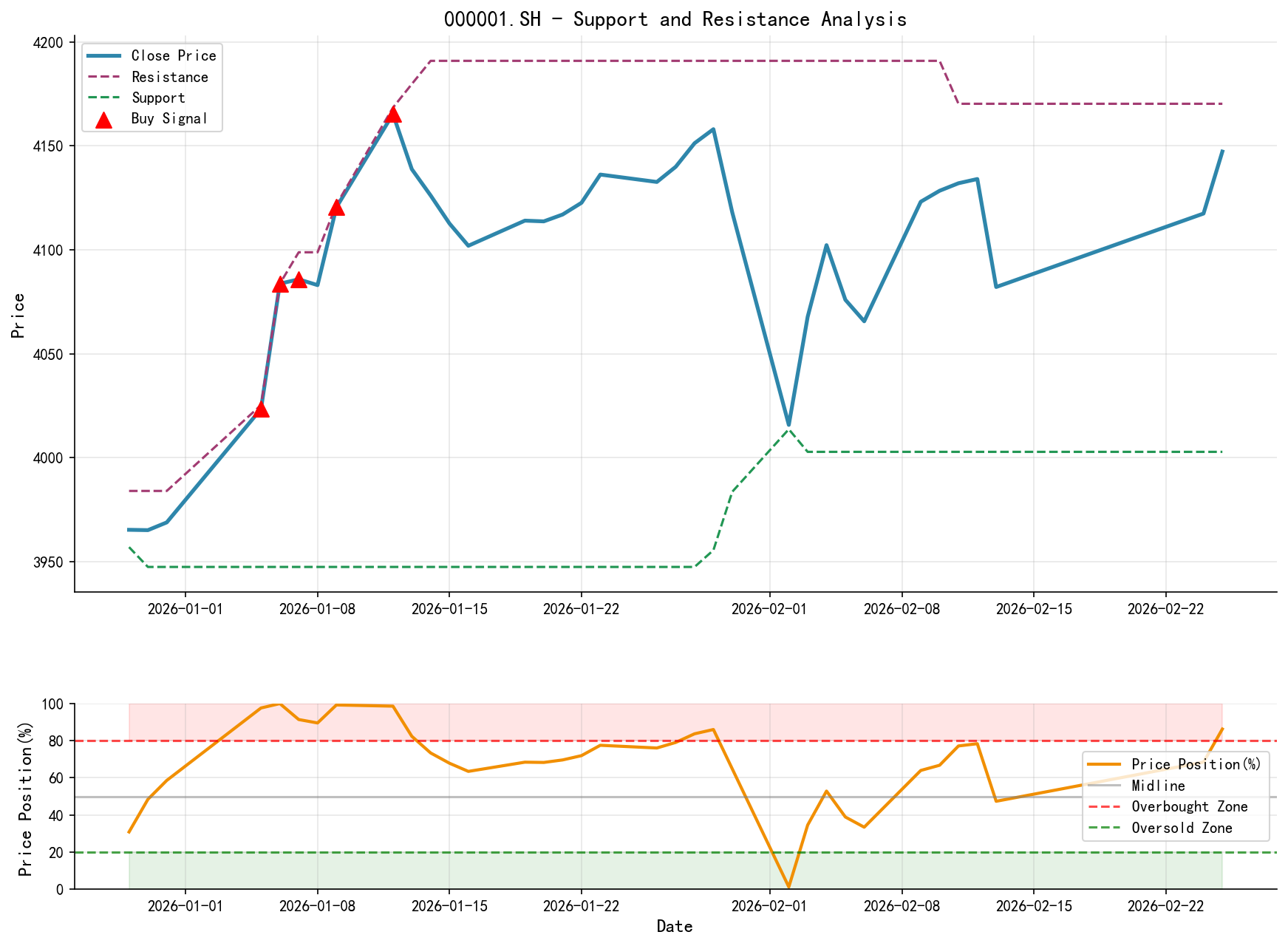The width and height of the screenshot is (1288, 946).
Task: Select the orange Price Position line sample in legend
Action: 1105,765
